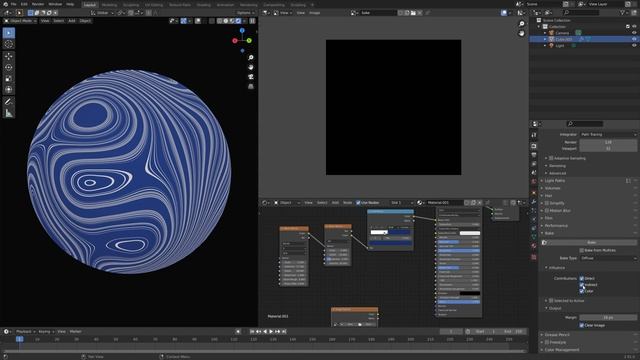The width and height of the screenshot is (640, 360).
Task: Switch to the Layout workspace tab
Action: pyautogui.click(x=89, y=4)
